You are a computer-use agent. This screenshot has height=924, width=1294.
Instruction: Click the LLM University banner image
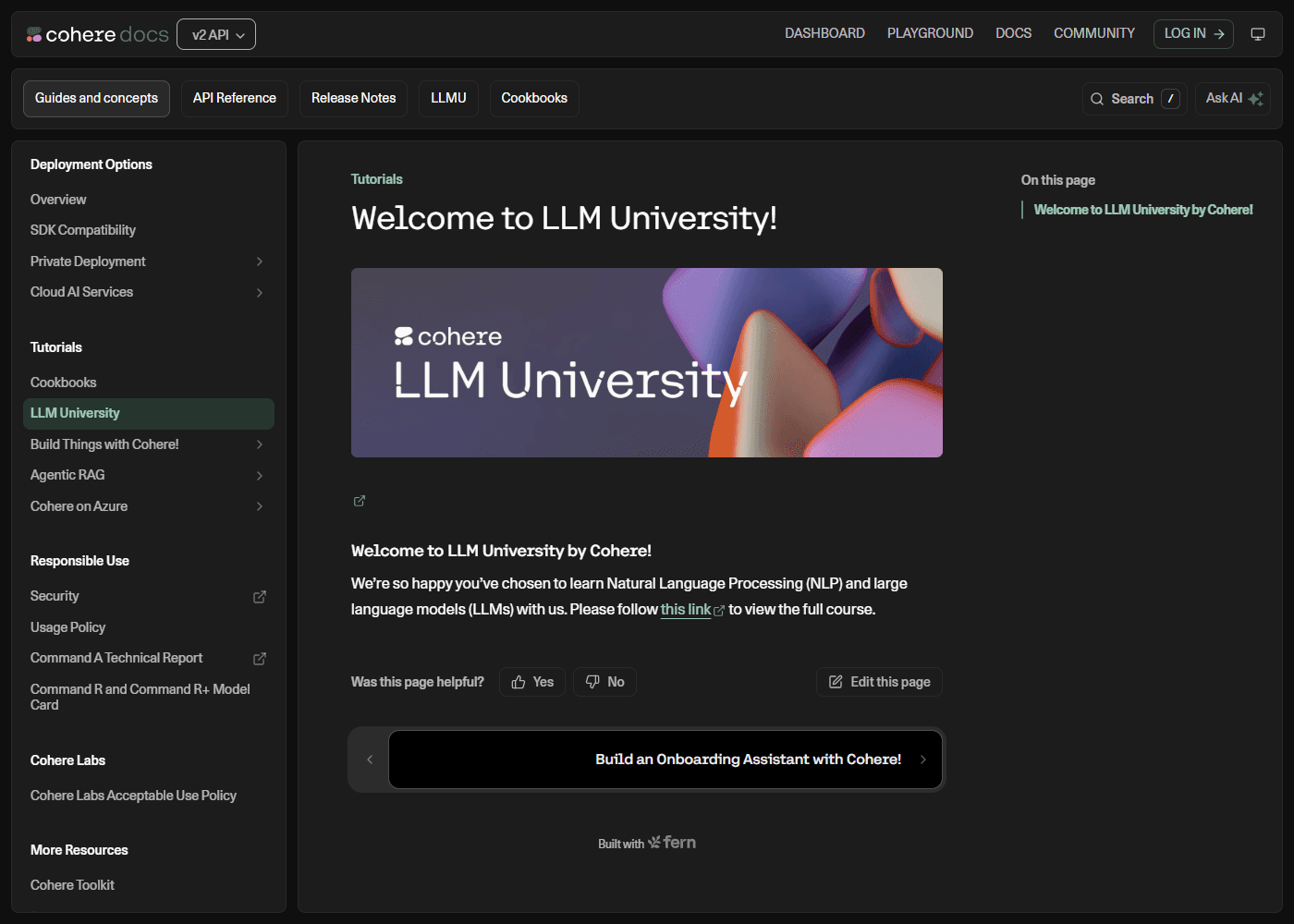click(647, 362)
